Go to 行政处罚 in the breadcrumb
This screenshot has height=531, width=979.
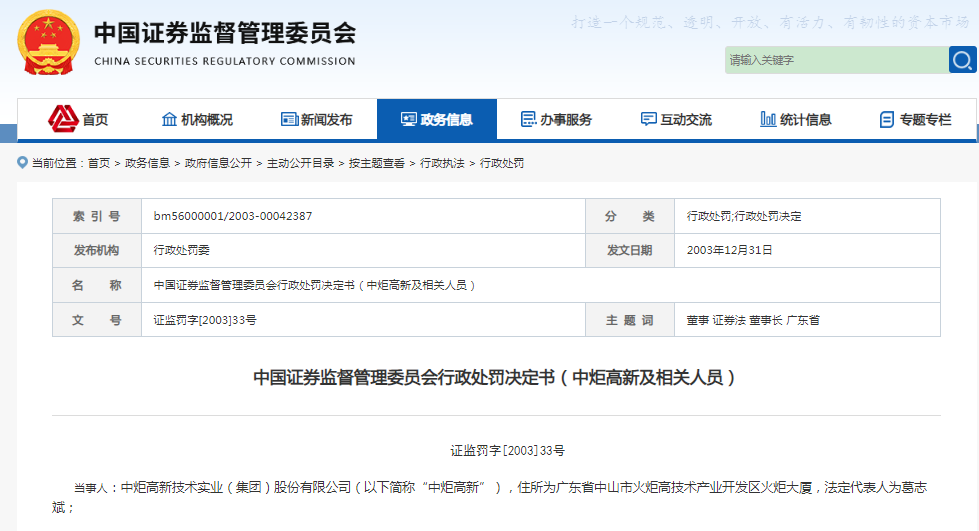click(502, 163)
